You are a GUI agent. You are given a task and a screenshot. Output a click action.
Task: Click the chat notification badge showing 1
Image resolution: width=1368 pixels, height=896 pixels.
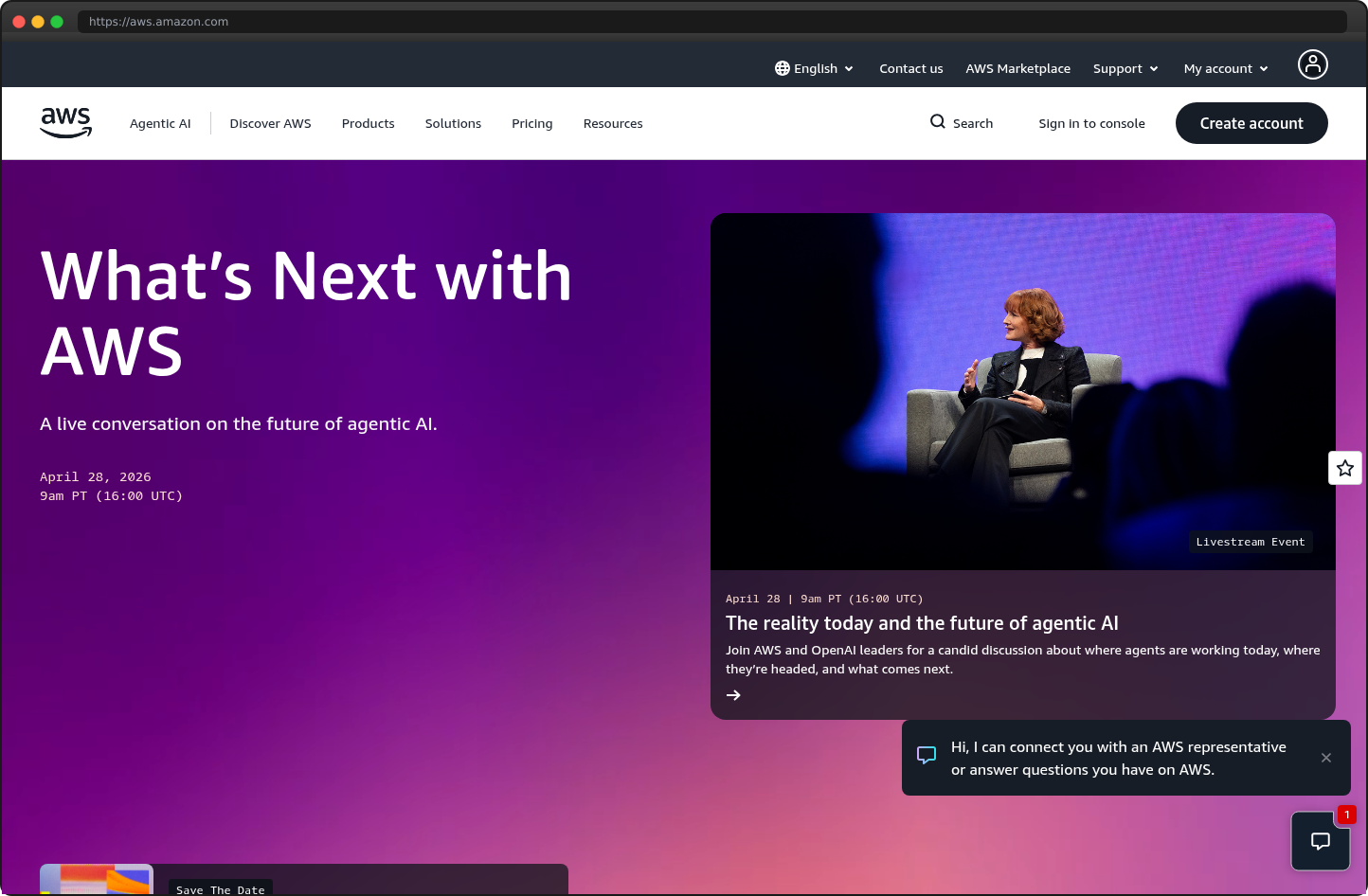1346,815
